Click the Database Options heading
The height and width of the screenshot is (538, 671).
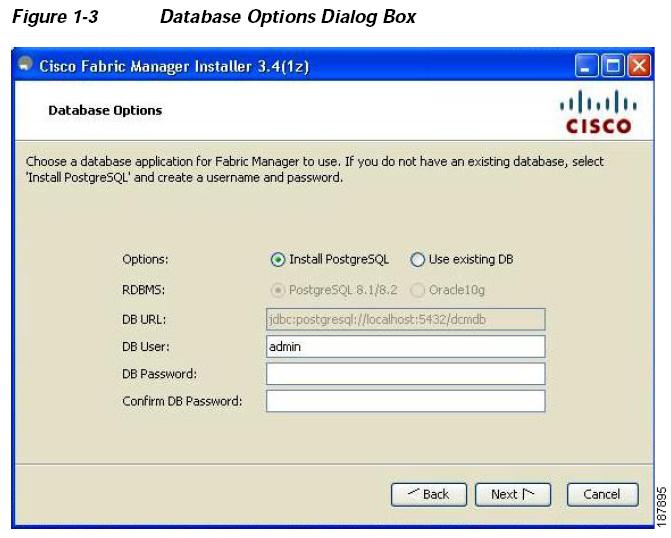[x=105, y=110]
